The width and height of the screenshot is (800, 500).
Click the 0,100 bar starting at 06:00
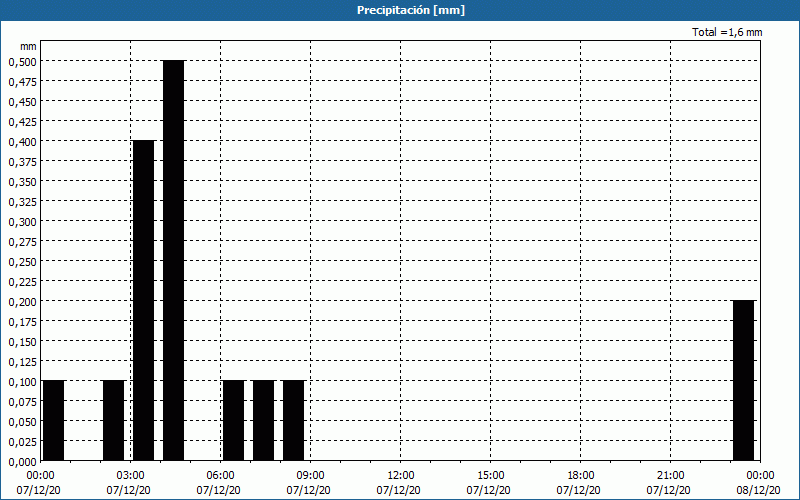[234, 420]
